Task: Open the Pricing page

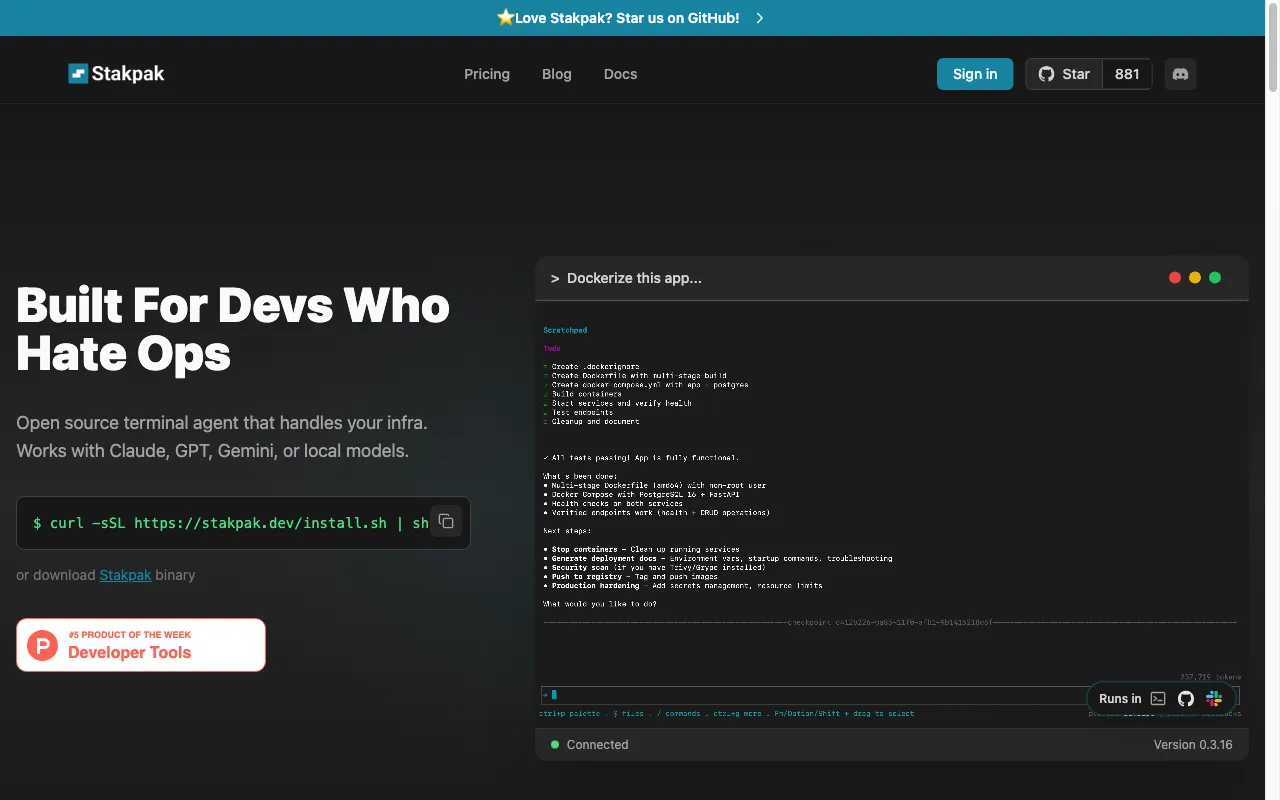Action: pyautogui.click(x=487, y=74)
